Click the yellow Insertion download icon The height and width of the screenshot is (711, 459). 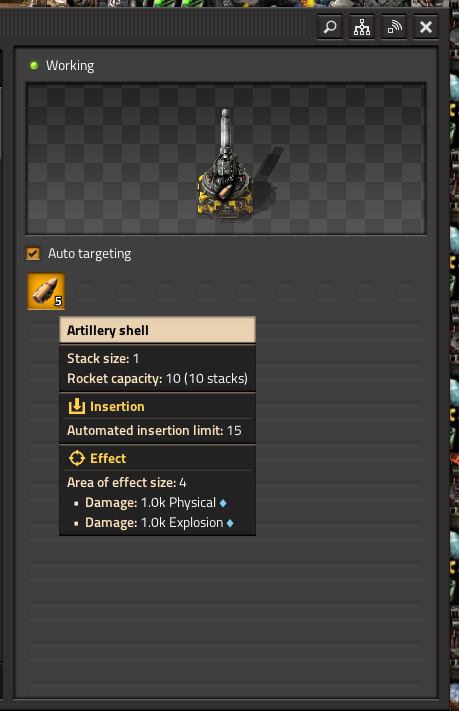pos(77,406)
